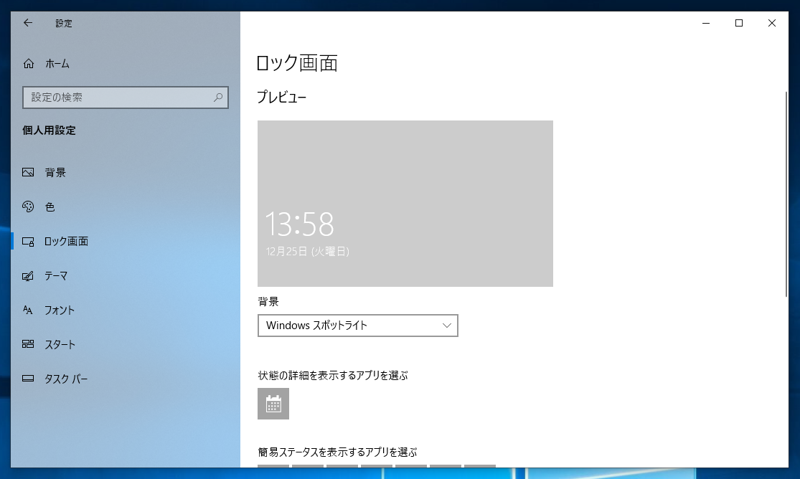Click the magnifier search icon
The width and height of the screenshot is (800, 479).
[218, 97]
